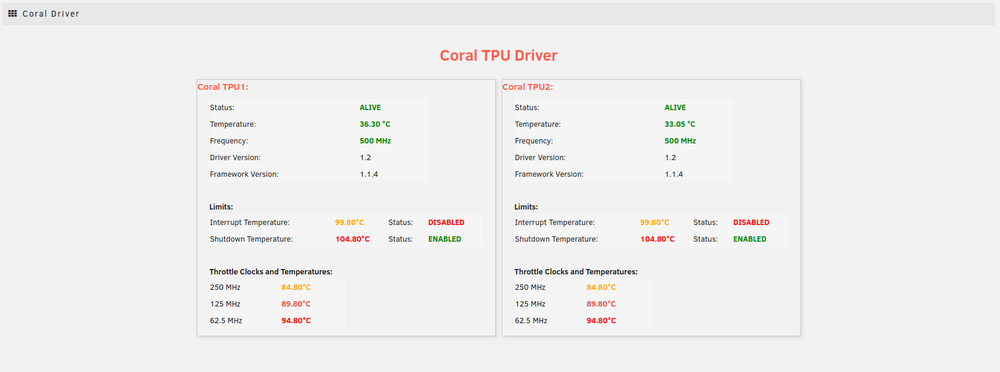Click the Coral TPU2 card heading
Viewport: 1000px width, 372px height.
tap(527, 87)
